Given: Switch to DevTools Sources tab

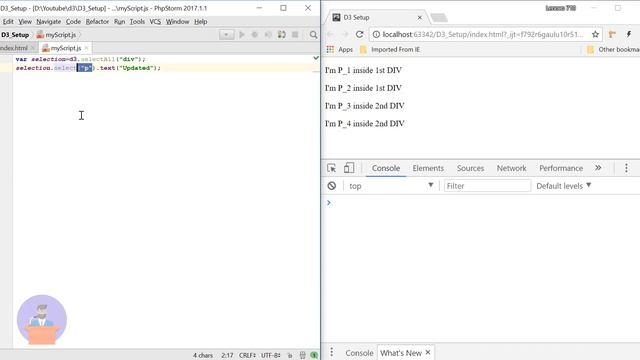Looking at the screenshot, I should coord(470,168).
